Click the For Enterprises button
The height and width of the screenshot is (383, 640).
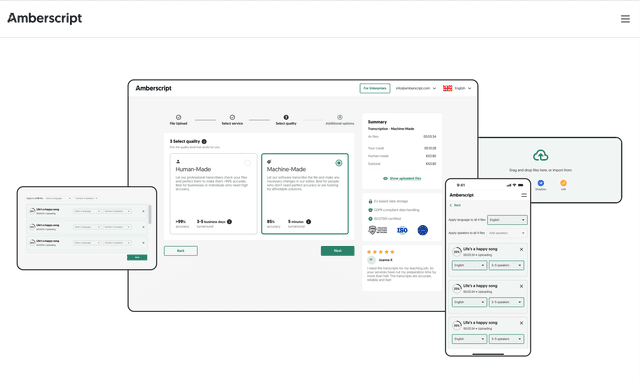pyautogui.click(x=375, y=88)
